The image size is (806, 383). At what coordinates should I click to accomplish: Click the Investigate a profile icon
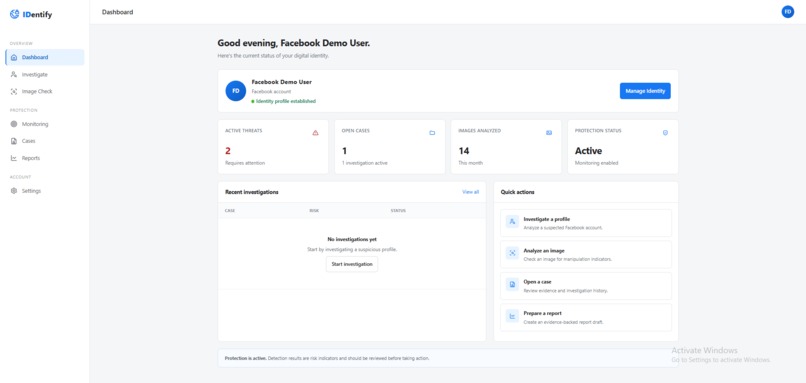click(512, 222)
